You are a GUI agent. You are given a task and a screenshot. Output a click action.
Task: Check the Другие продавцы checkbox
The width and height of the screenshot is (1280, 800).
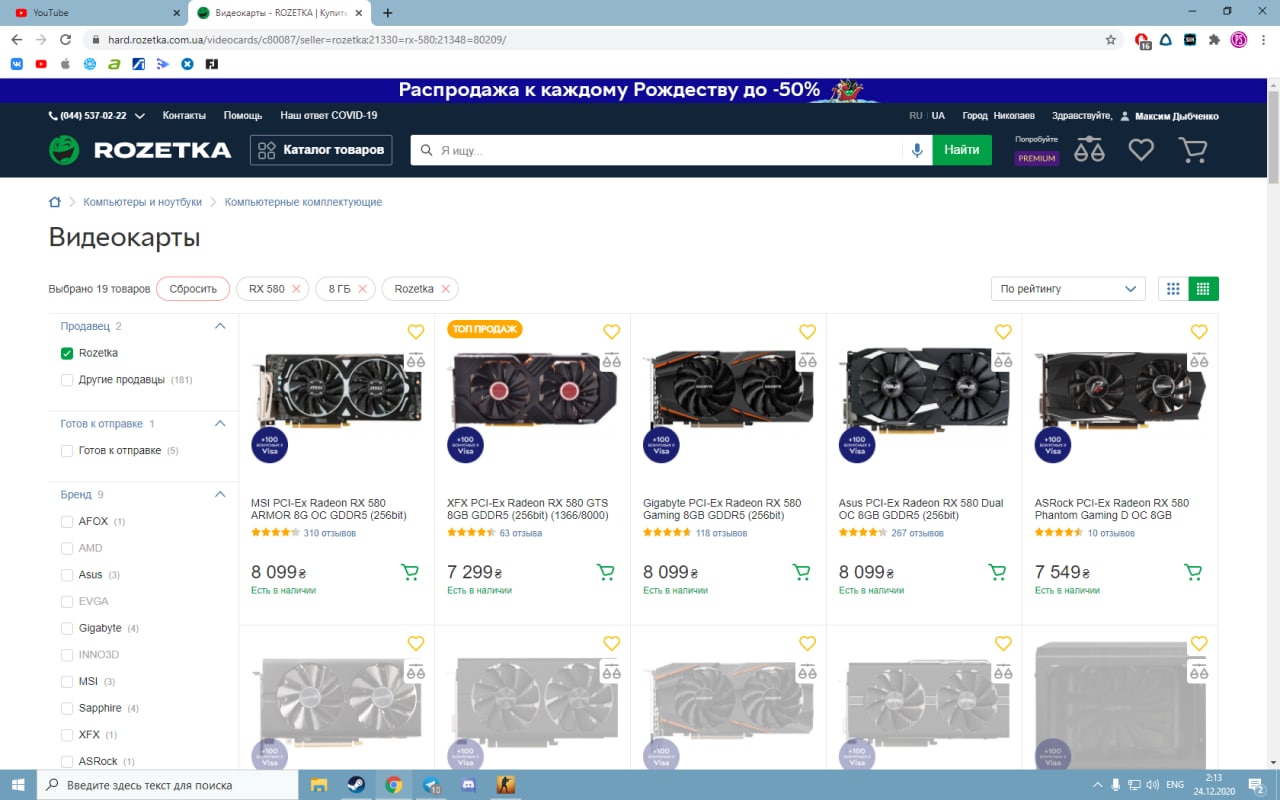(67, 380)
